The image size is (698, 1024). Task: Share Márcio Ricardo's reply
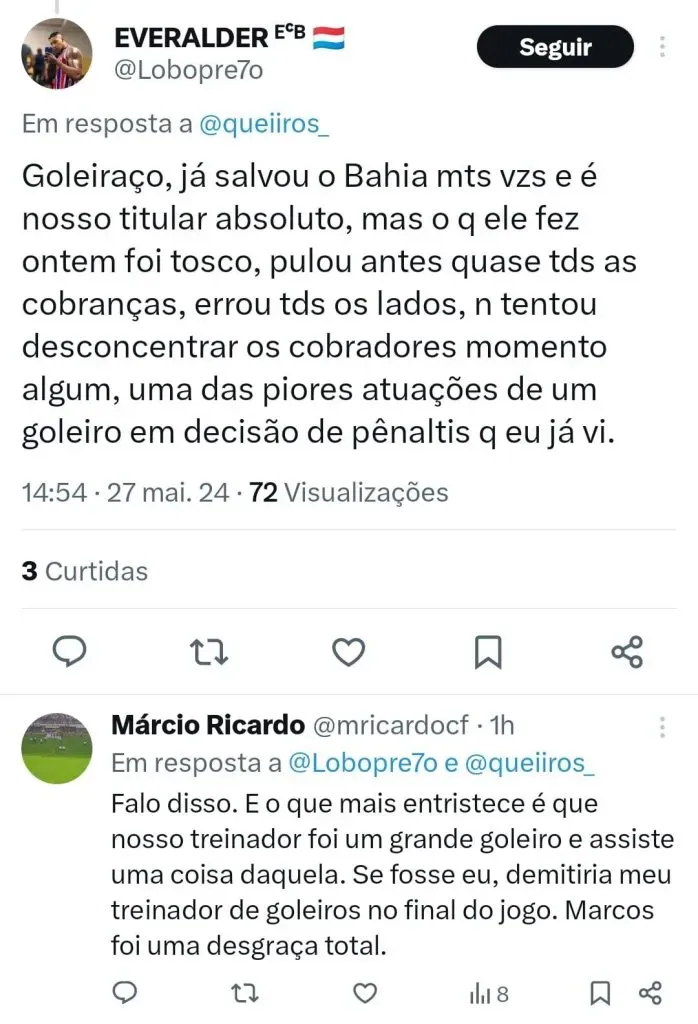tap(650, 993)
